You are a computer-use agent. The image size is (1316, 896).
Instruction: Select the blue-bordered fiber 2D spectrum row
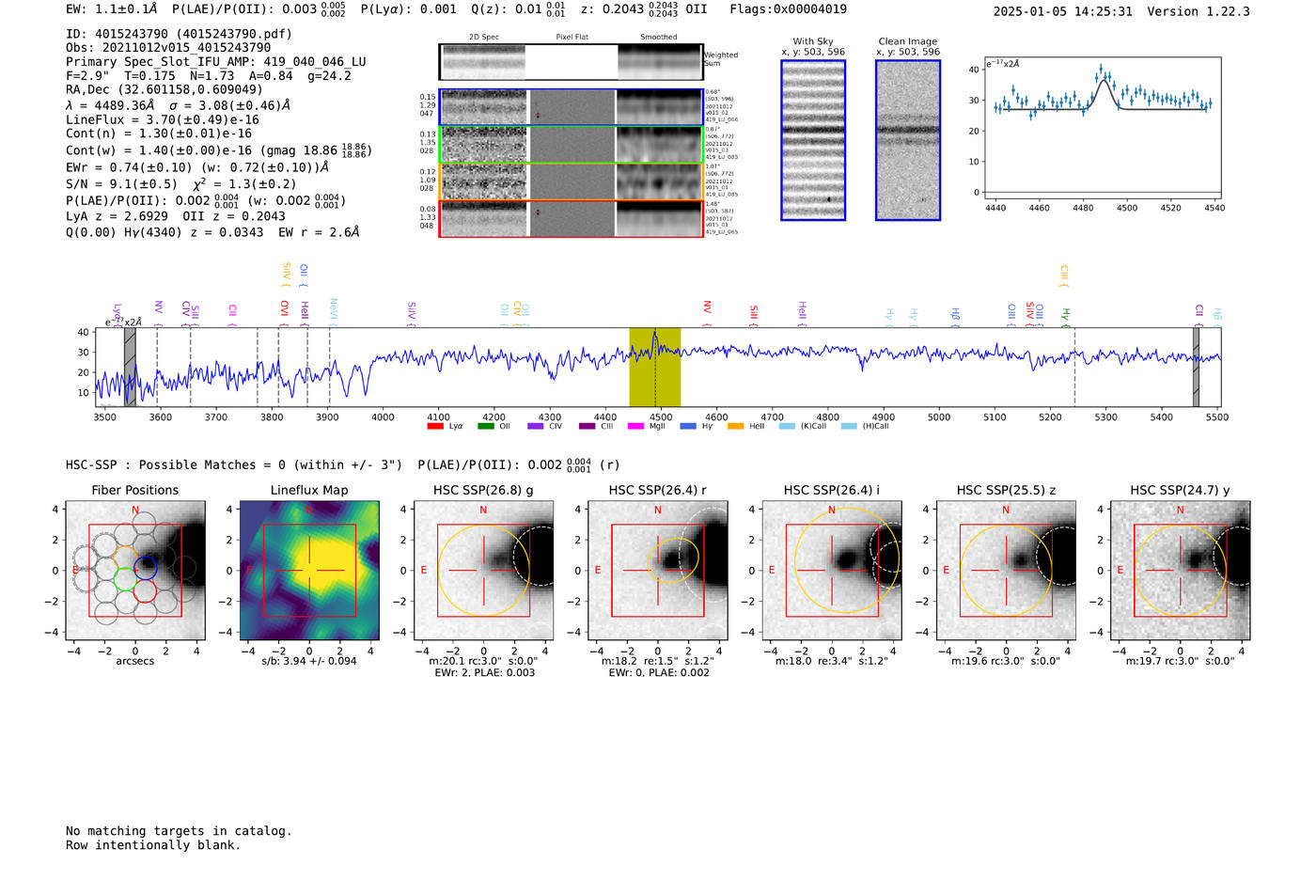coord(571,107)
